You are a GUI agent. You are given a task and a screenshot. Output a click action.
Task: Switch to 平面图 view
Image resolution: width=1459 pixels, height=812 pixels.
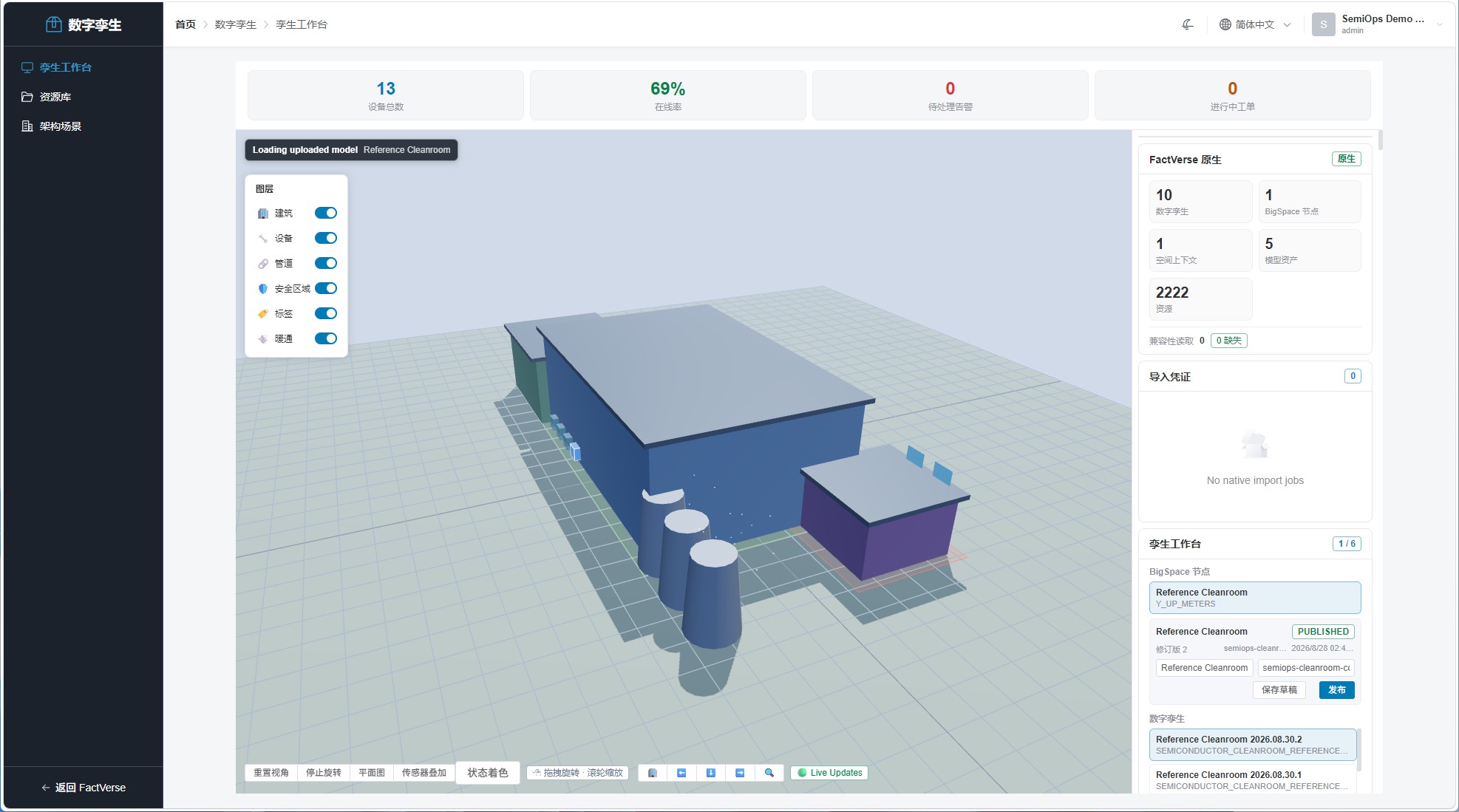tap(372, 773)
